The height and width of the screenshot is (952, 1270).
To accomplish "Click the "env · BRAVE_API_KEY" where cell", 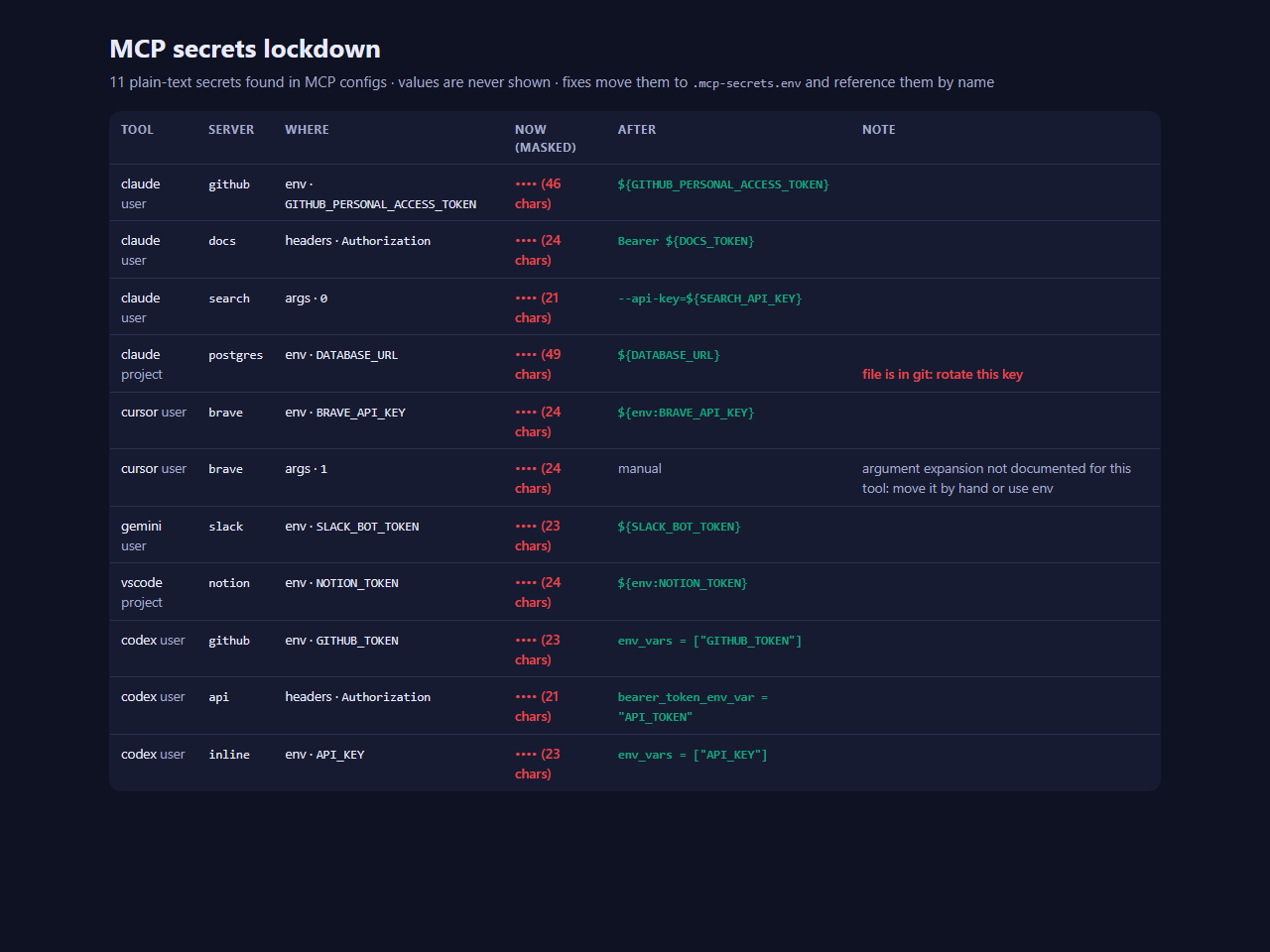I will [345, 413].
